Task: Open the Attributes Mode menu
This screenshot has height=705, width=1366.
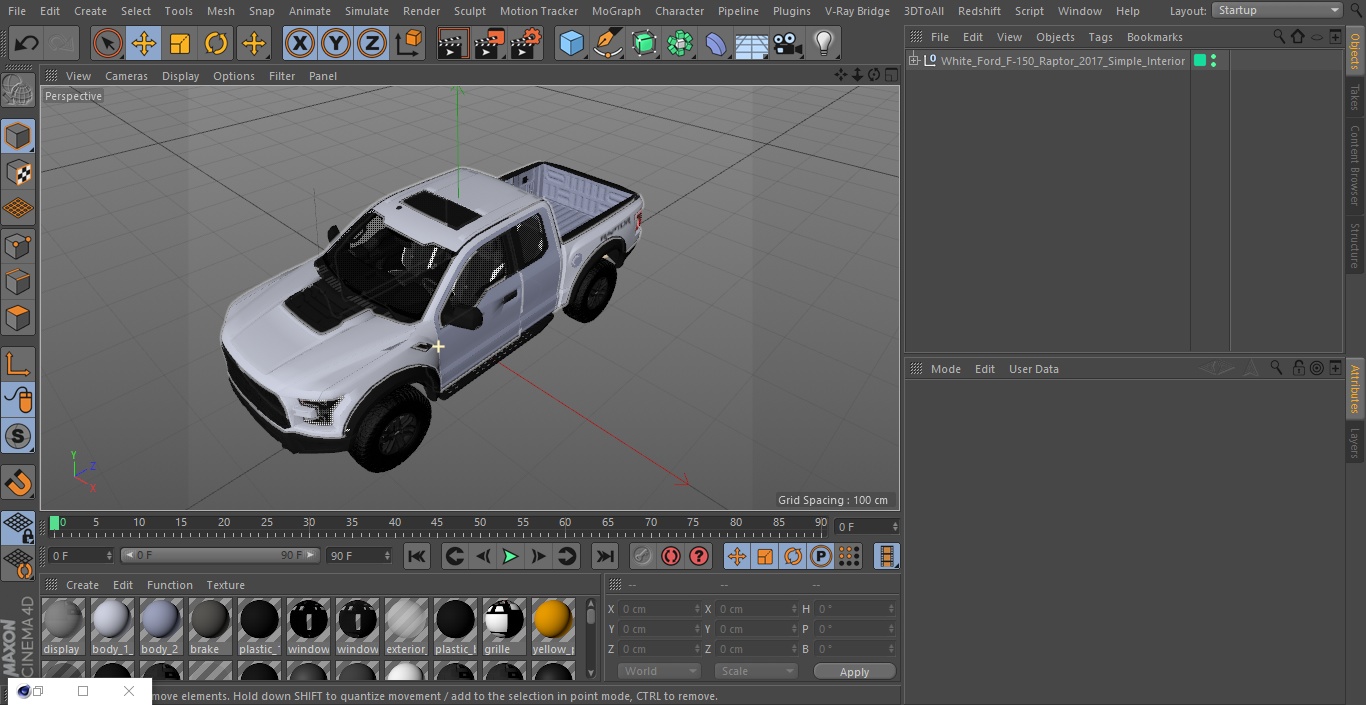Action: (x=945, y=369)
